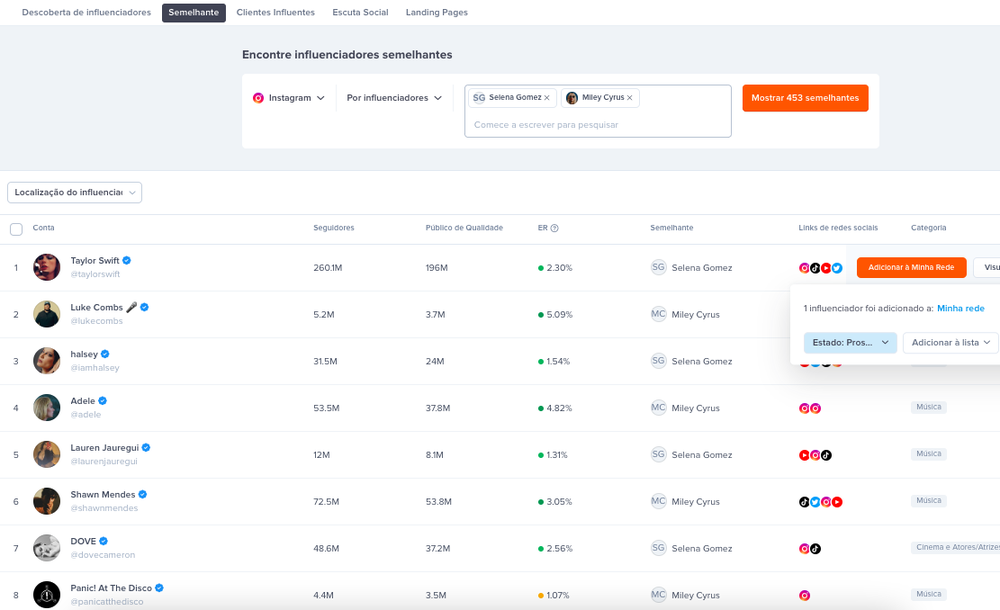
Task: Click halsey's profile avatar
Action: 47,361
